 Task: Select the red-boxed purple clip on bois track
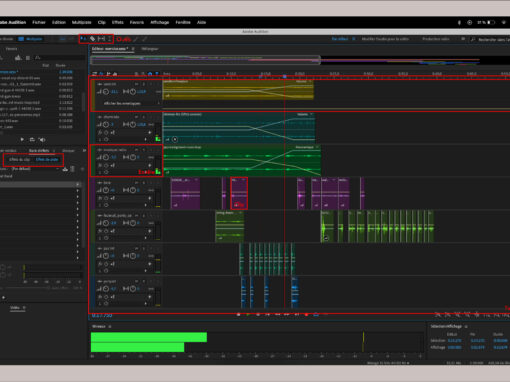tap(239, 193)
